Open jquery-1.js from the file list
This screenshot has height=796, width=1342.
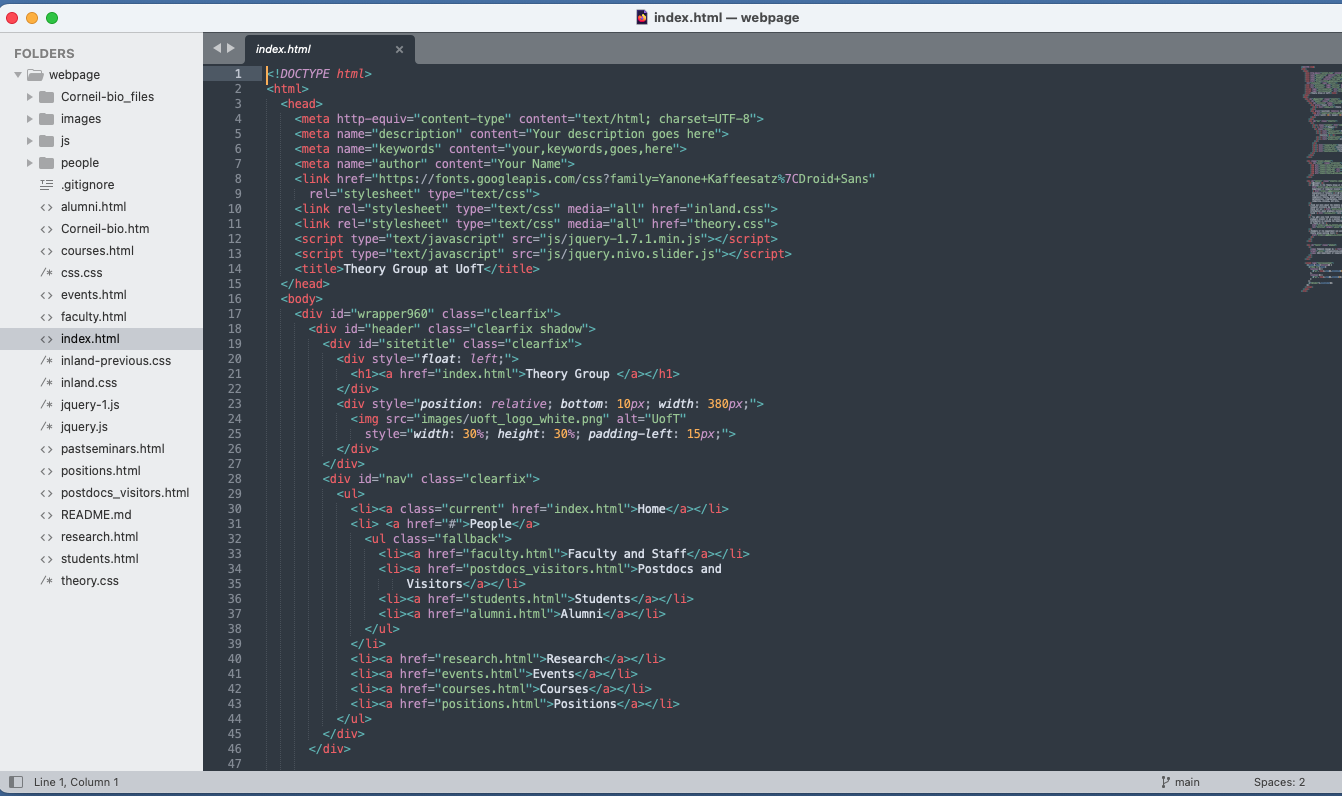[x=90, y=405]
